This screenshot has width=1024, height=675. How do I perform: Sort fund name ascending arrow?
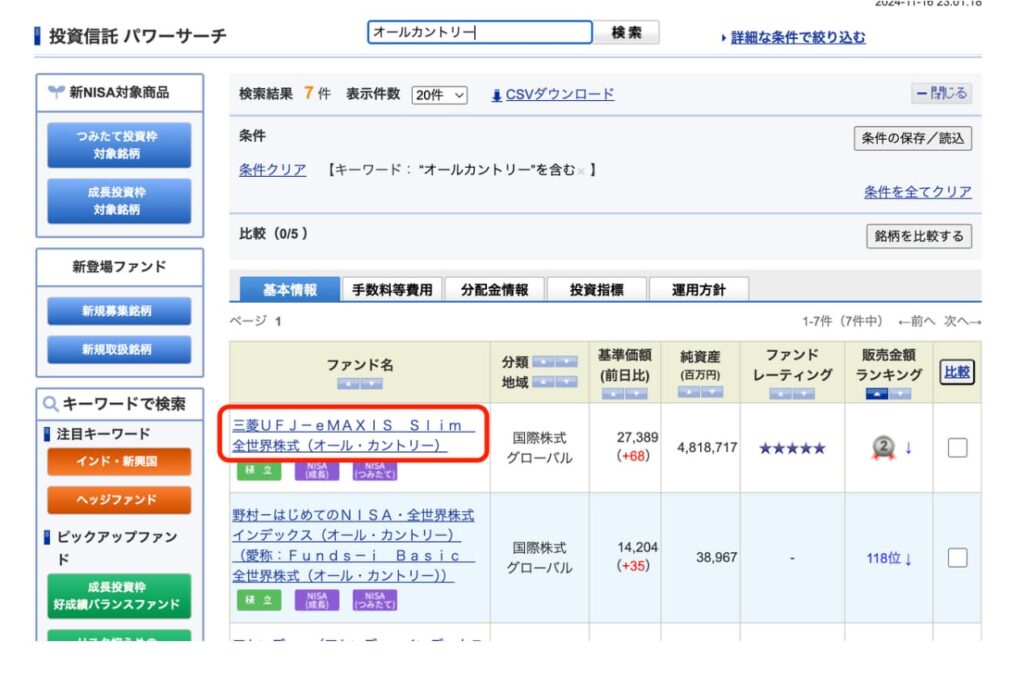(348, 384)
